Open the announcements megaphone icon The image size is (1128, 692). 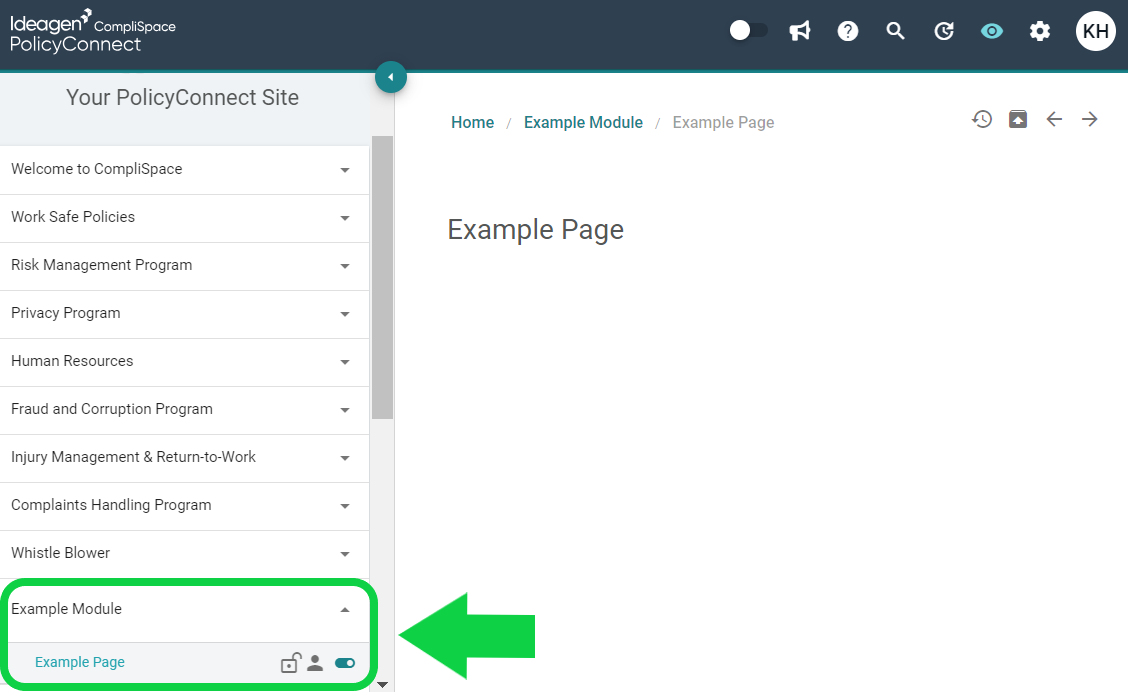point(799,31)
